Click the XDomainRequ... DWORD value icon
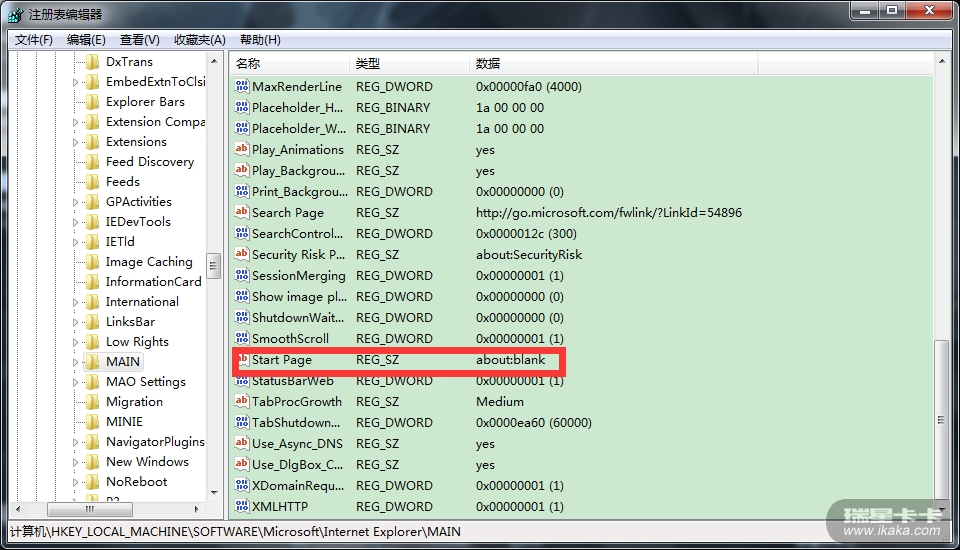 242,486
